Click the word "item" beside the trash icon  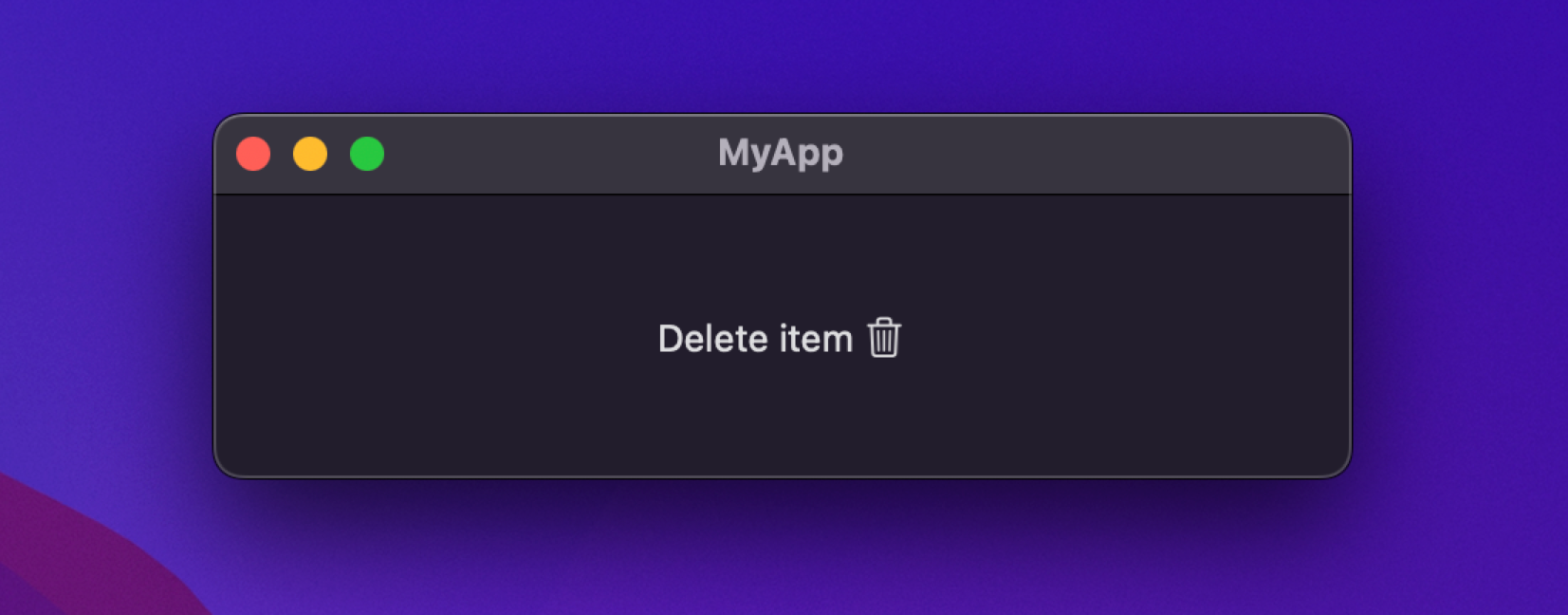[x=816, y=339]
